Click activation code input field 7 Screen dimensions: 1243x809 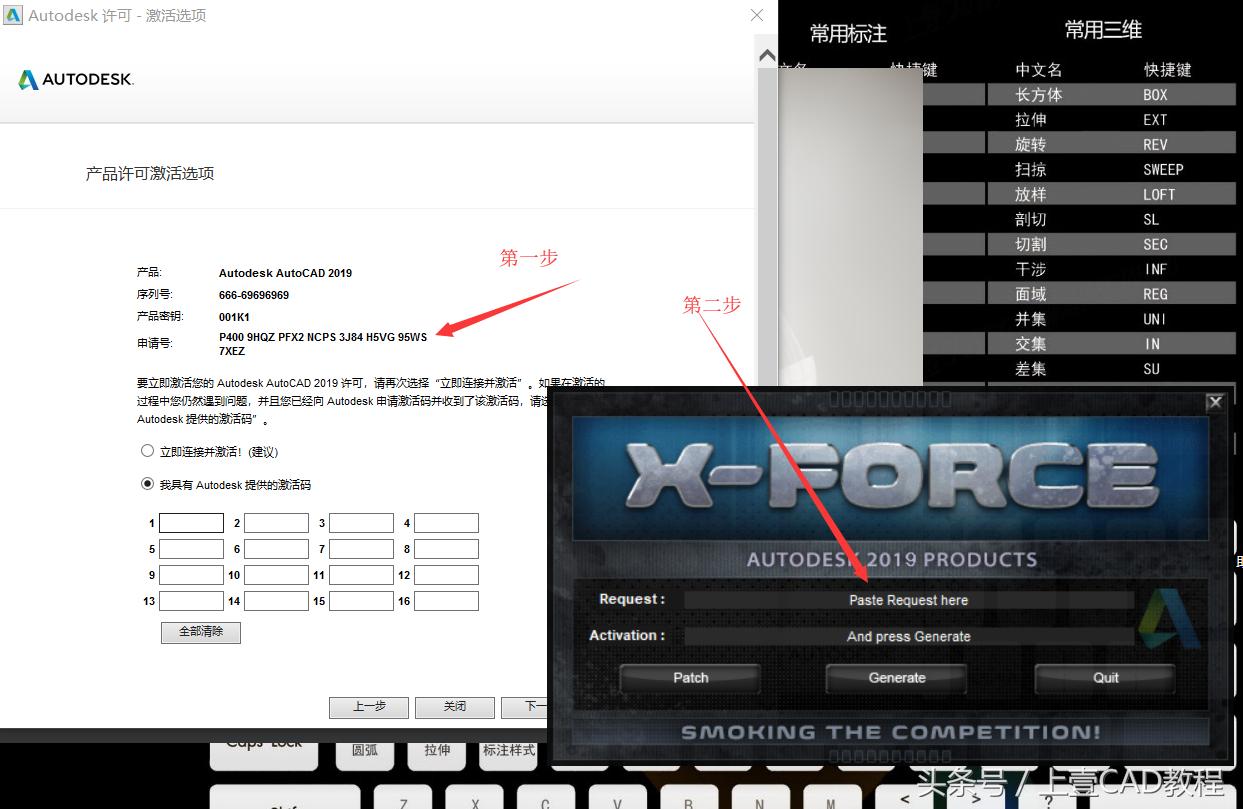[362, 549]
